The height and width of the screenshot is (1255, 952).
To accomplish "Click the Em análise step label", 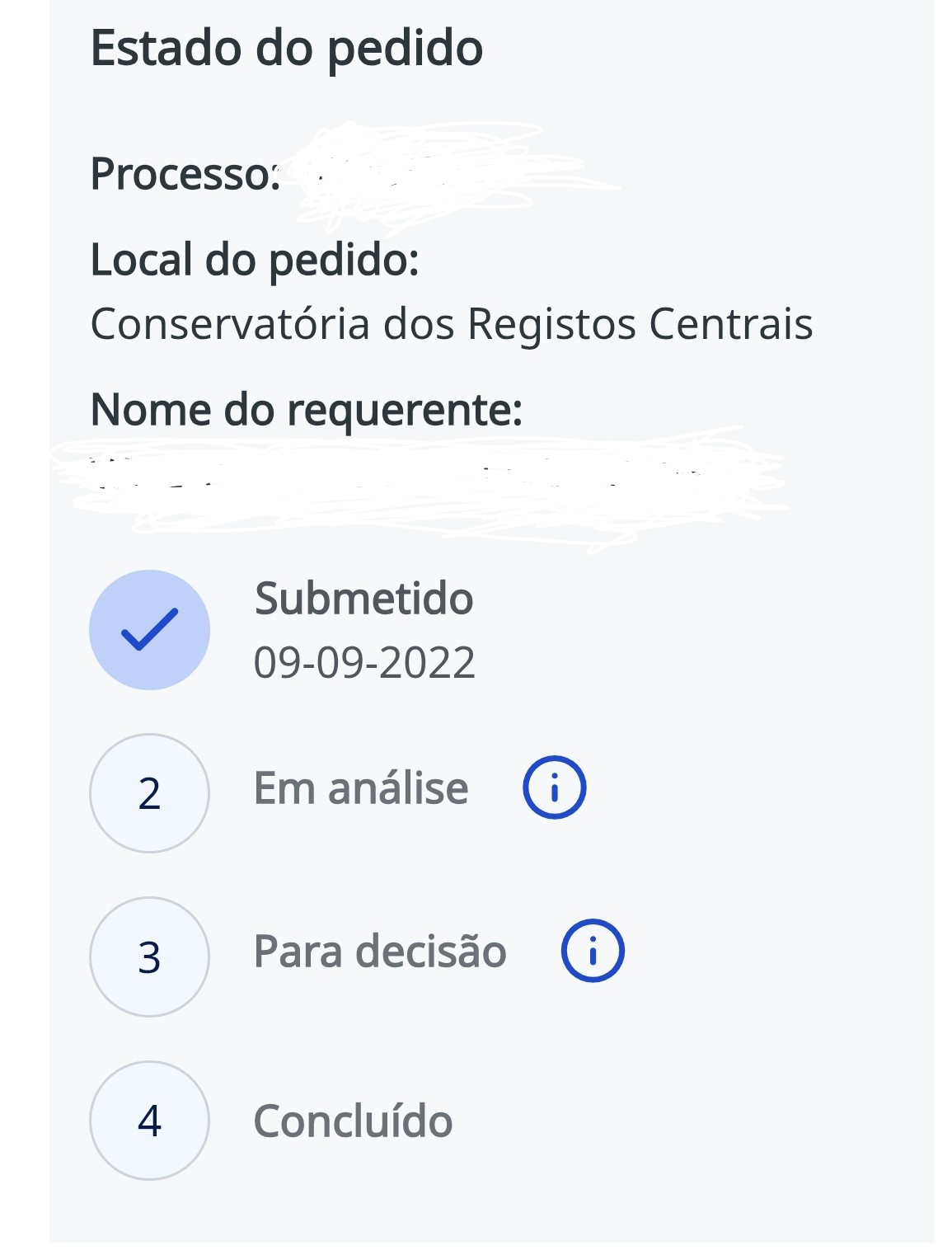I will click(x=361, y=788).
